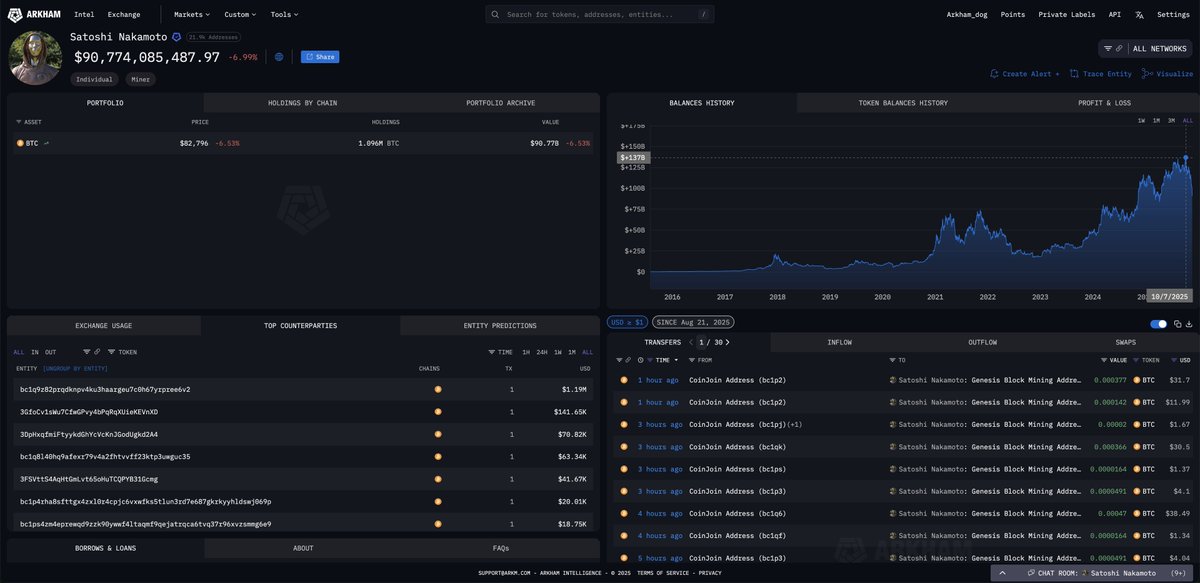Click chain link icon beside All Networks
Screen dimensions: 1200x583
click(1119, 48)
